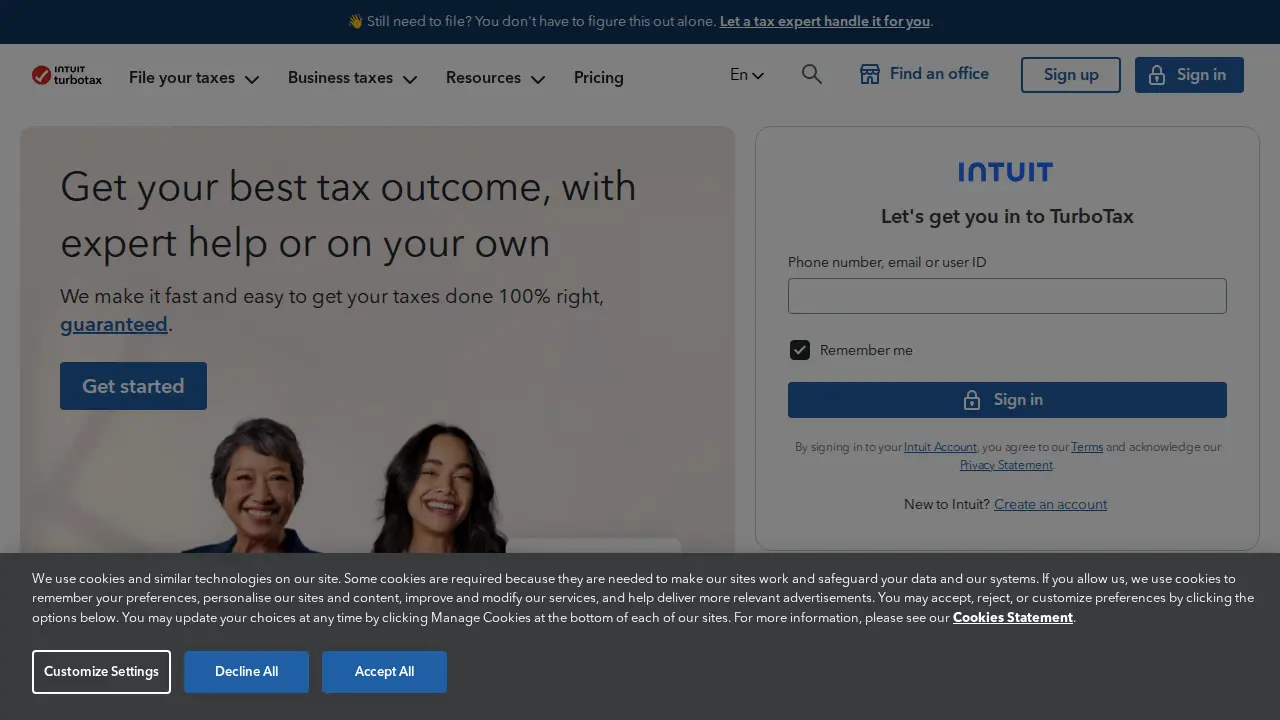Click the wide Sign in button in form
Viewport: 1280px width, 720px height.
coord(1007,400)
